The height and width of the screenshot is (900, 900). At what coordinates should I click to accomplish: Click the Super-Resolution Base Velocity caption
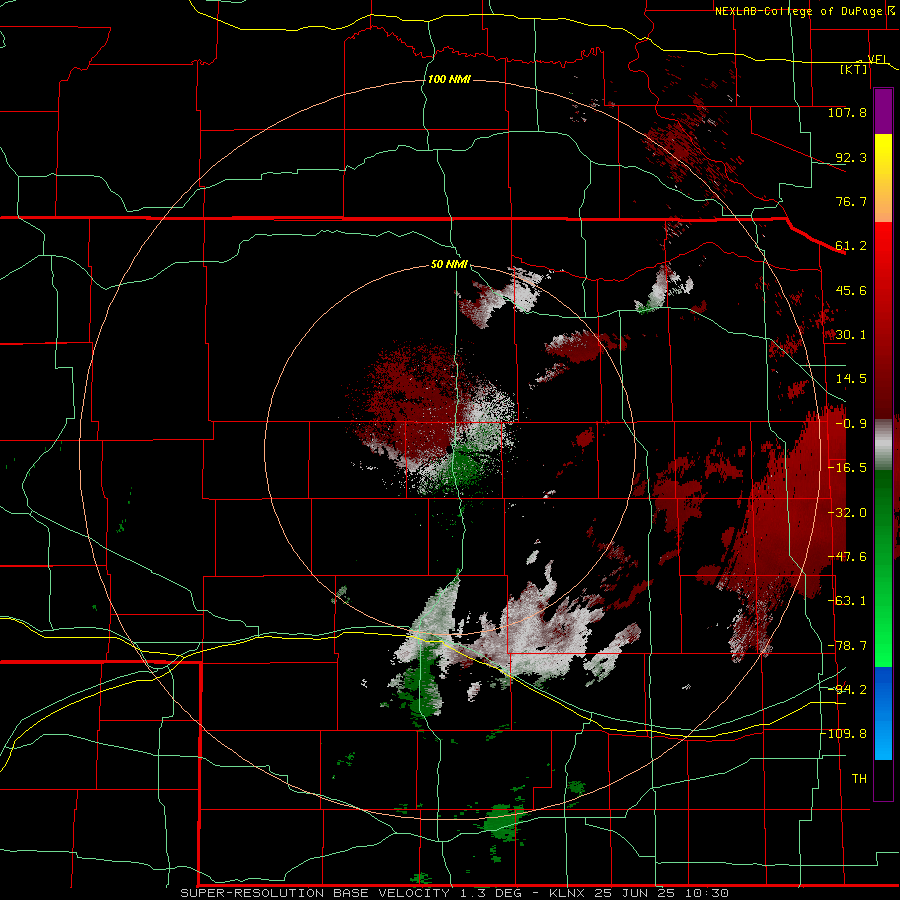coord(455,893)
